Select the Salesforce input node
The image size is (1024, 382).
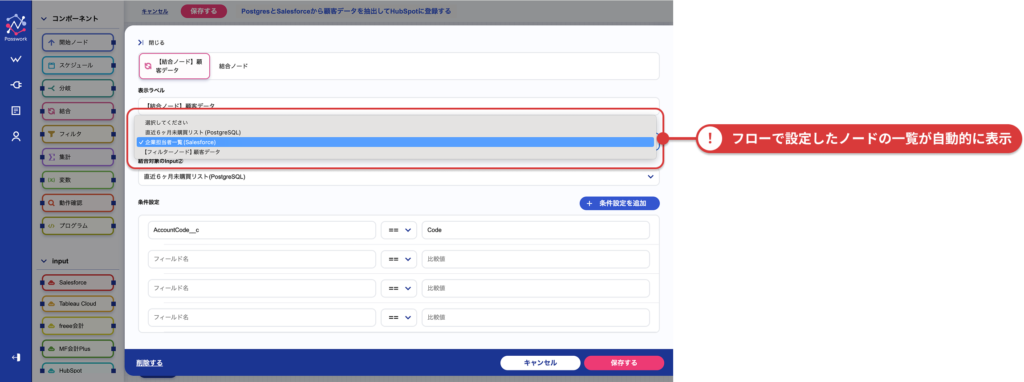coord(78,283)
